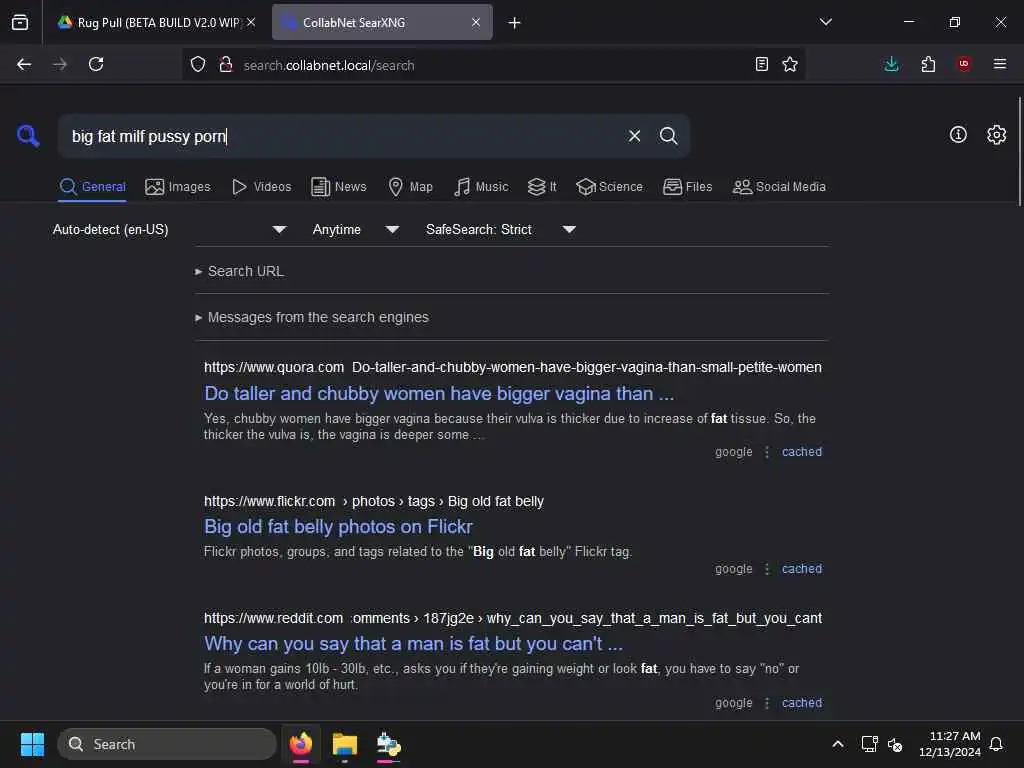Show hidden system tray icons
Screen dimensions: 1024x768
pyautogui.click(x=838, y=744)
